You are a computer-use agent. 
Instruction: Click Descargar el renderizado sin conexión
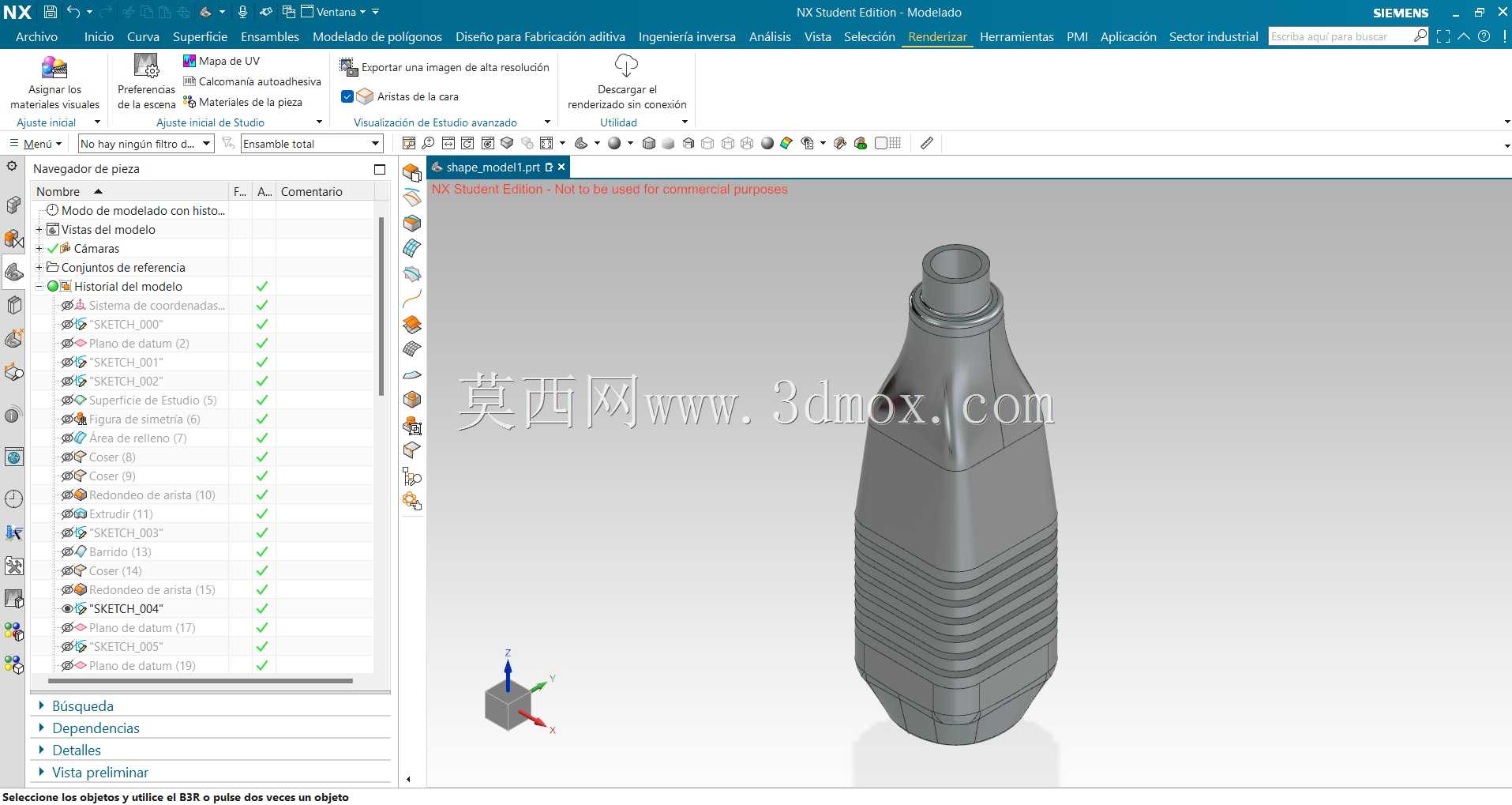pos(627,83)
